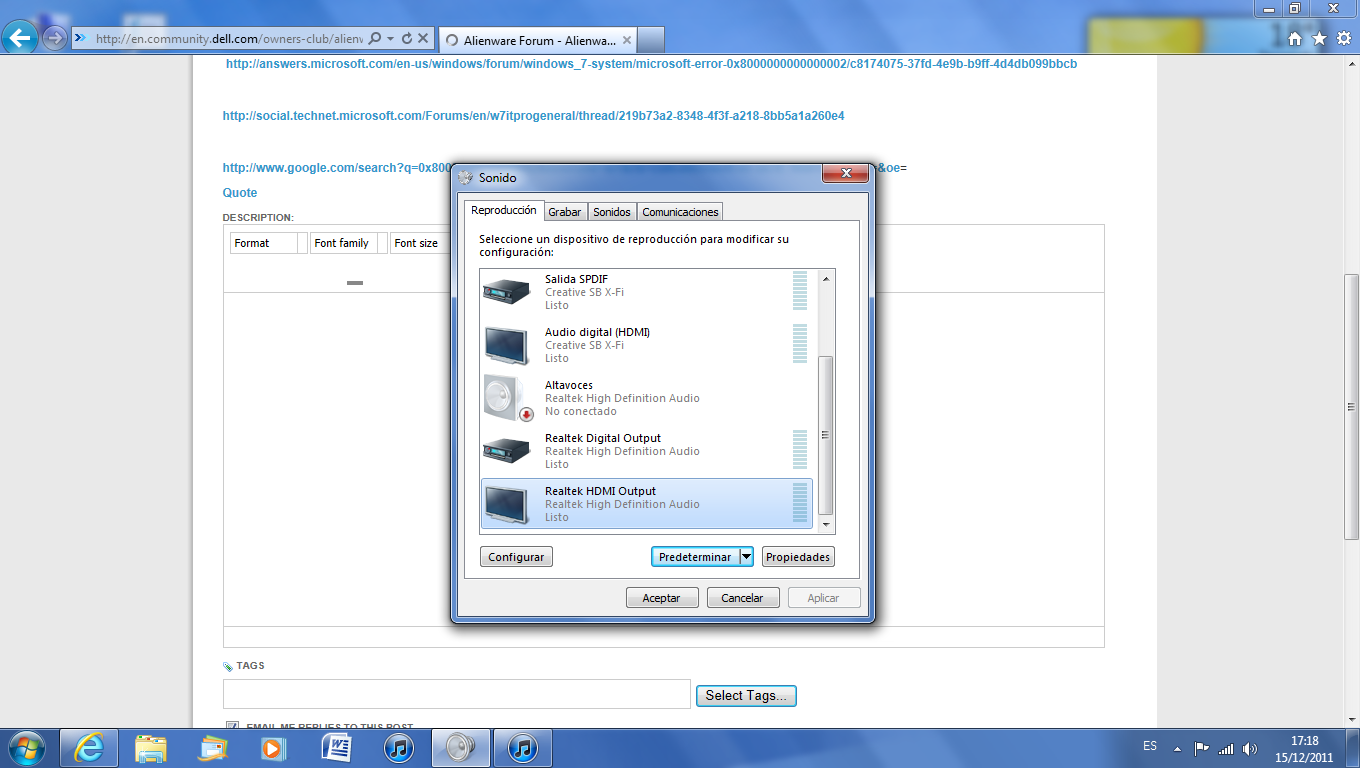This screenshot has height=768, width=1360.
Task: Click the volume icon in system tray
Action: tap(1250, 748)
